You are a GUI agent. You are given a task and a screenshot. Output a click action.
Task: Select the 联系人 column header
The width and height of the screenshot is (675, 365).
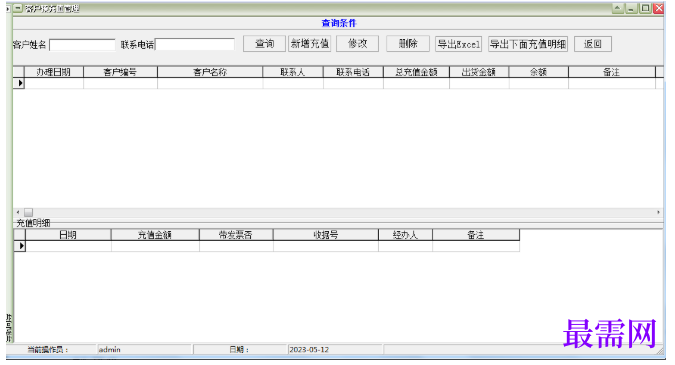click(x=293, y=72)
